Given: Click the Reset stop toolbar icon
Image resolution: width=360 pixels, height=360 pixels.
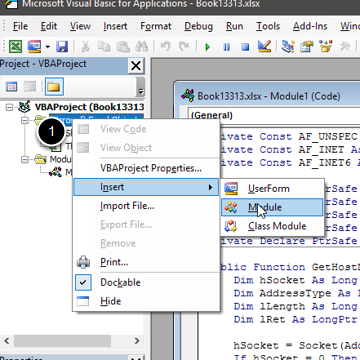Looking at the screenshot, I should pyautogui.click(x=245, y=47).
